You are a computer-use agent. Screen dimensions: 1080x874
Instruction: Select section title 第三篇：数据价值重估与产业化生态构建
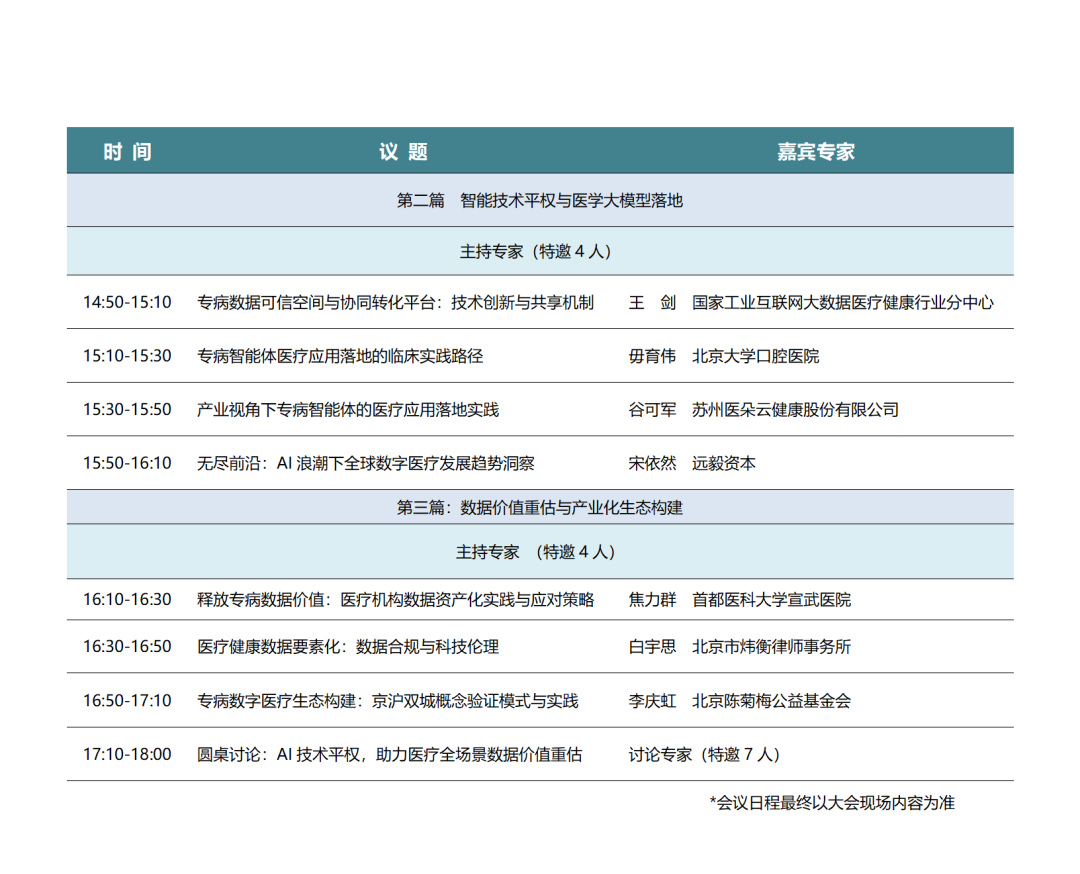(539, 508)
